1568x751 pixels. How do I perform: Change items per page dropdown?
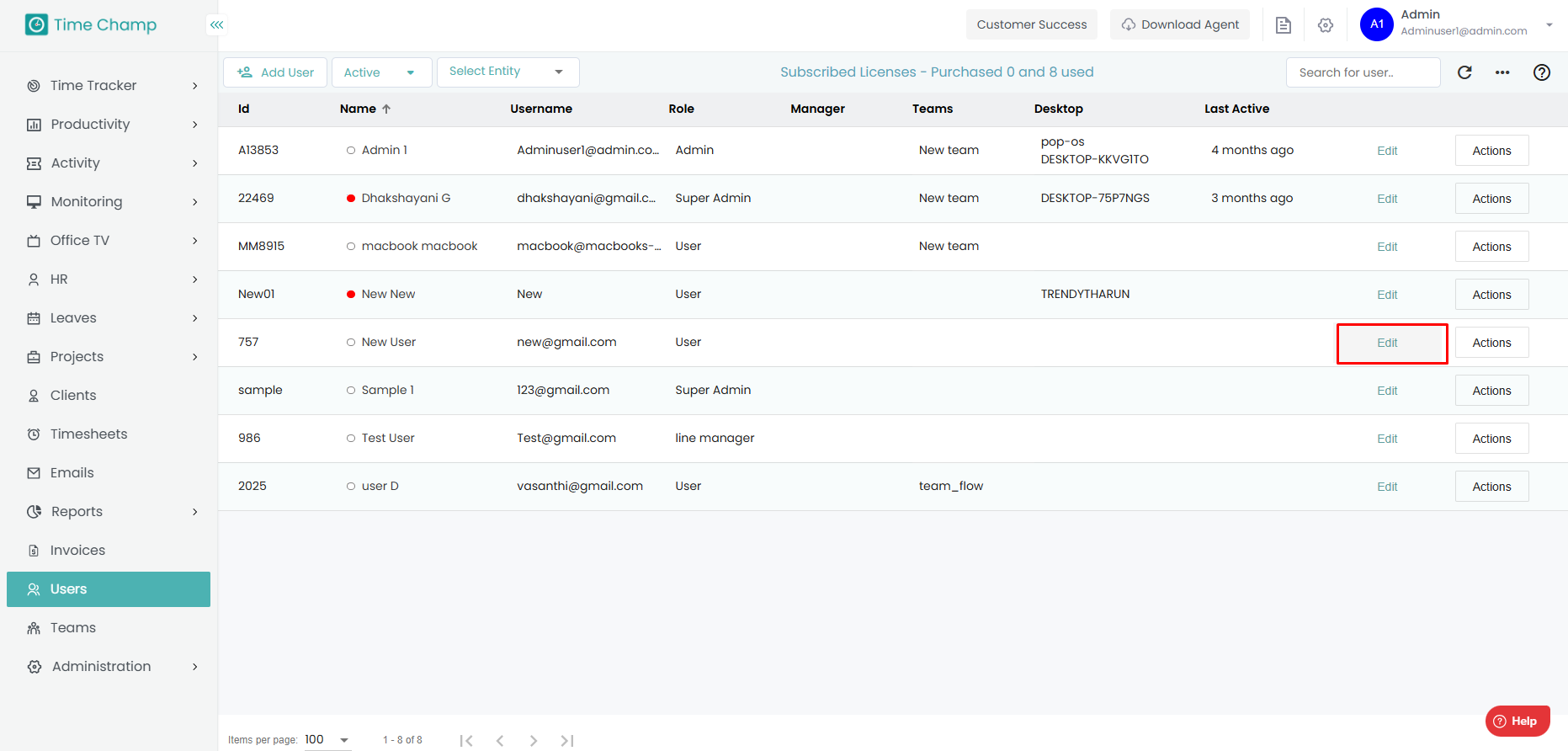(327, 740)
